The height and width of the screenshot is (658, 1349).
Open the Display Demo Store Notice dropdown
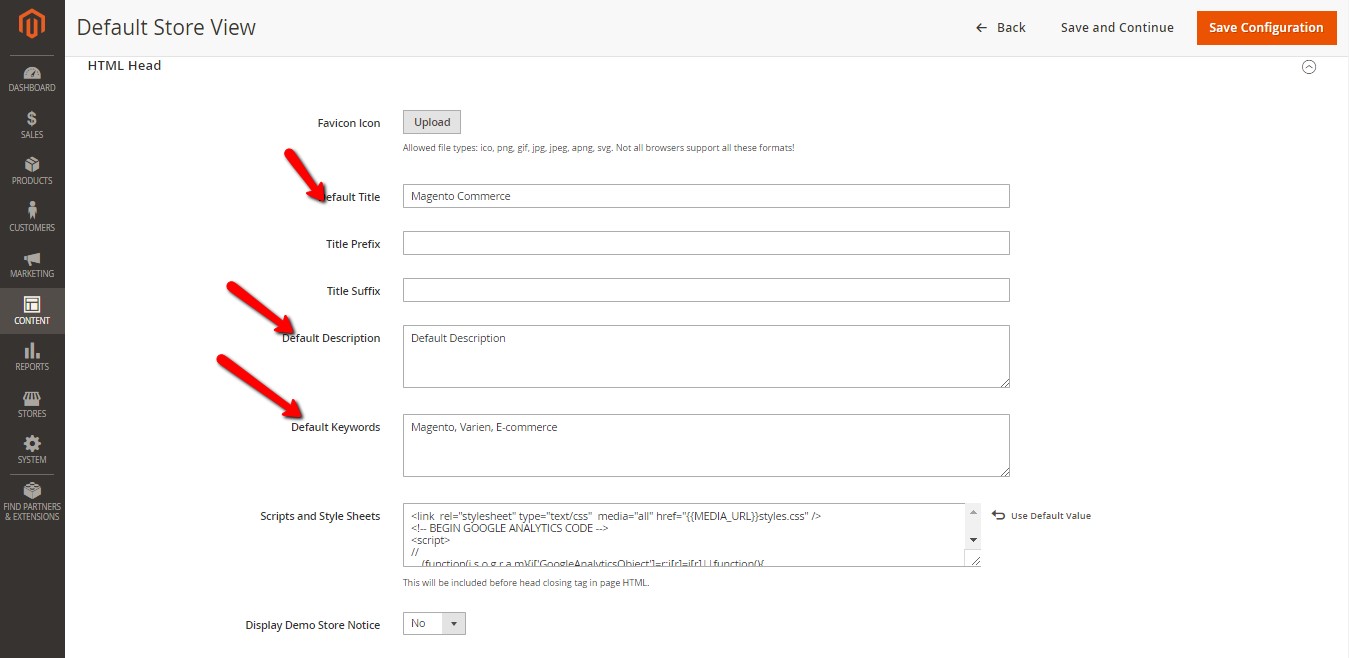[x=434, y=623]
